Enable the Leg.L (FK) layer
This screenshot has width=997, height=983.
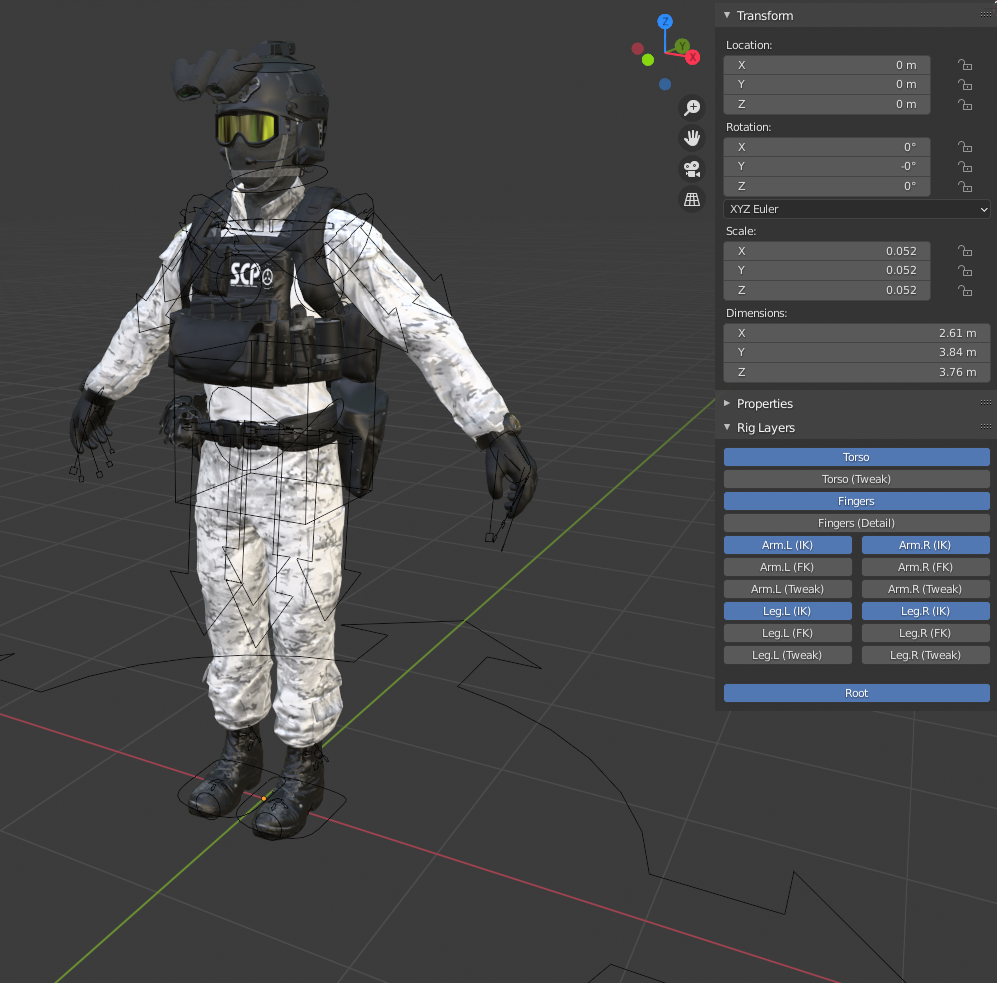[x=788, y=633]
